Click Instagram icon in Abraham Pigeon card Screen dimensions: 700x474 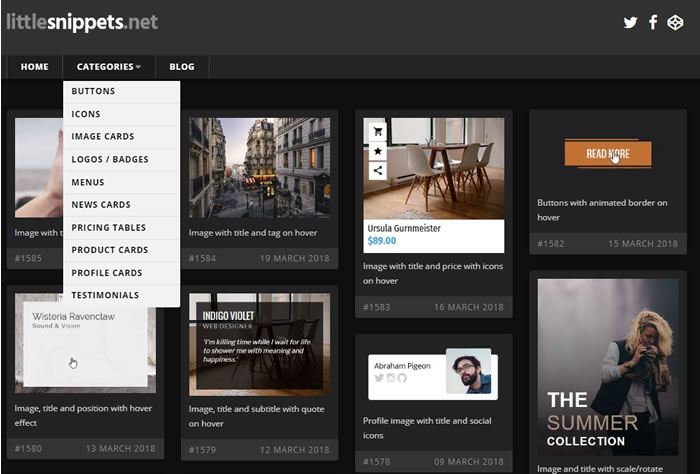391,378
